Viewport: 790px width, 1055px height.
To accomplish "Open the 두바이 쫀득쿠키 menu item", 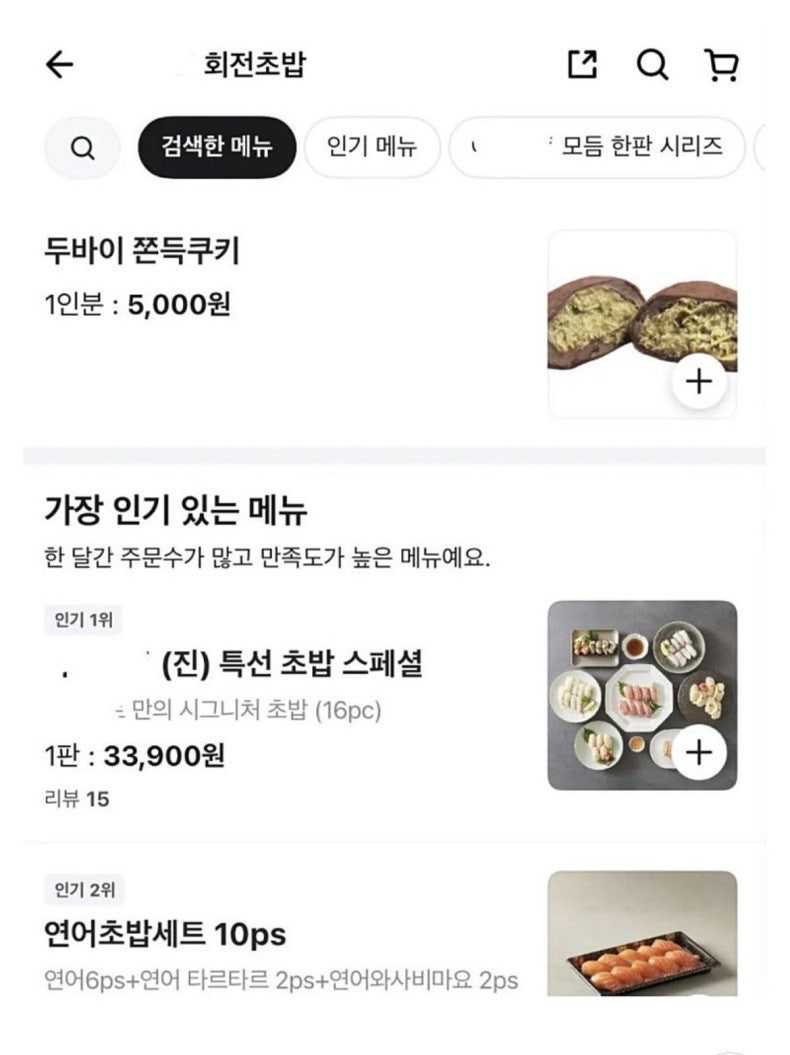I will [x=142, y=251].
